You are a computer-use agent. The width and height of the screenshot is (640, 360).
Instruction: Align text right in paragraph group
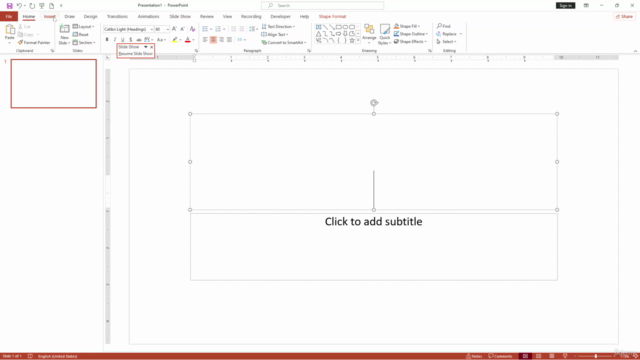click(221, 40)
